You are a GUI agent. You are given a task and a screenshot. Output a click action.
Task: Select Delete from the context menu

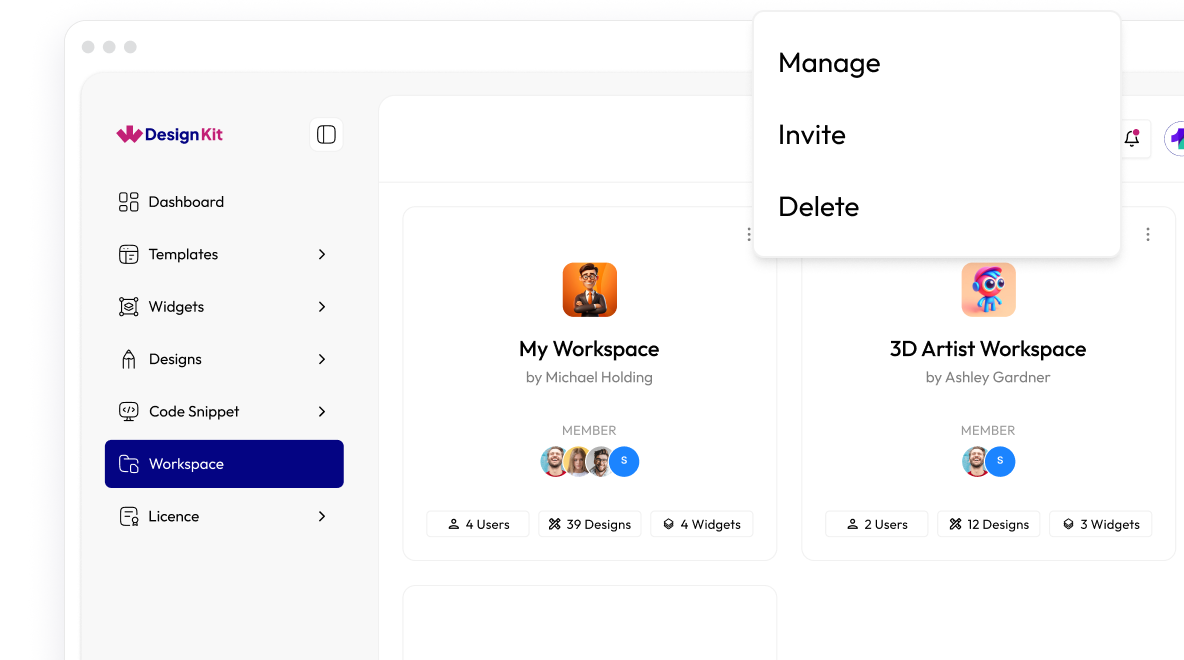[x=818, y=207]
